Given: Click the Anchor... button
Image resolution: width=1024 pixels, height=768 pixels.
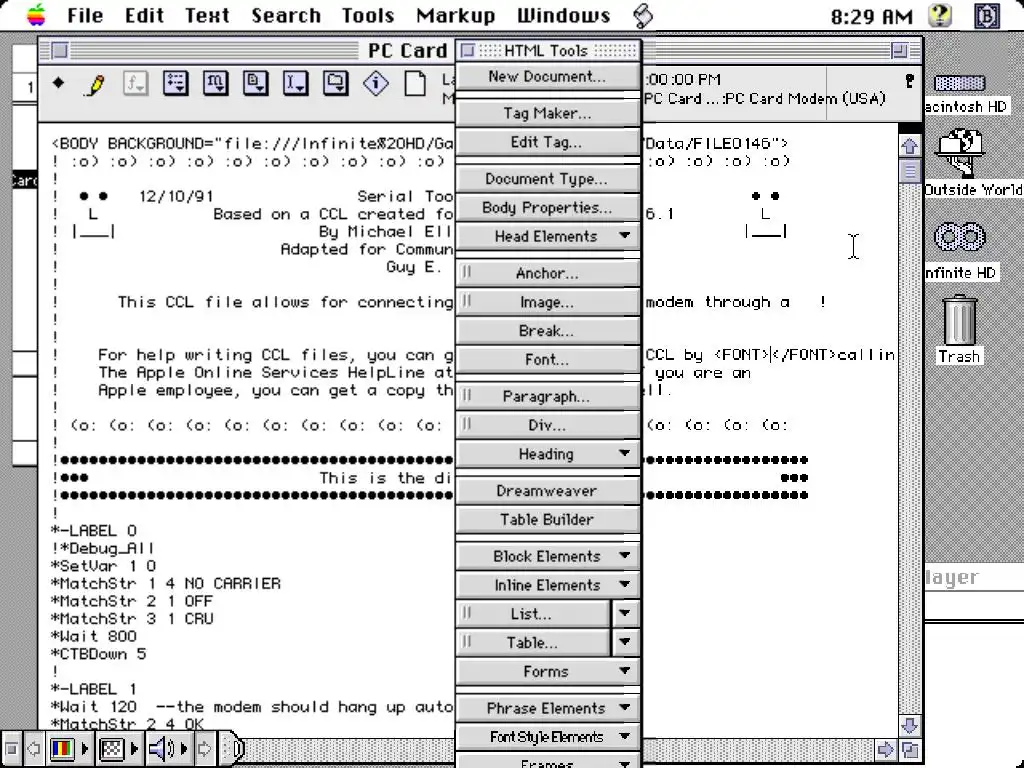Looking at the screenshot, I should point(547,273).
